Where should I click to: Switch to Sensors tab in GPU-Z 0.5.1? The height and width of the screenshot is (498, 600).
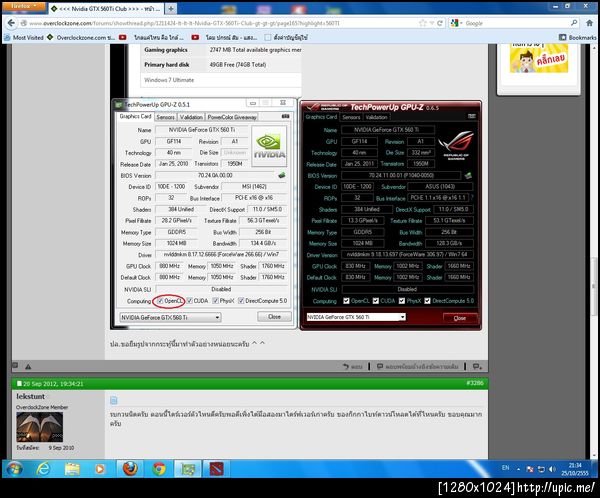pyautogui.click(x=165, y=117)
